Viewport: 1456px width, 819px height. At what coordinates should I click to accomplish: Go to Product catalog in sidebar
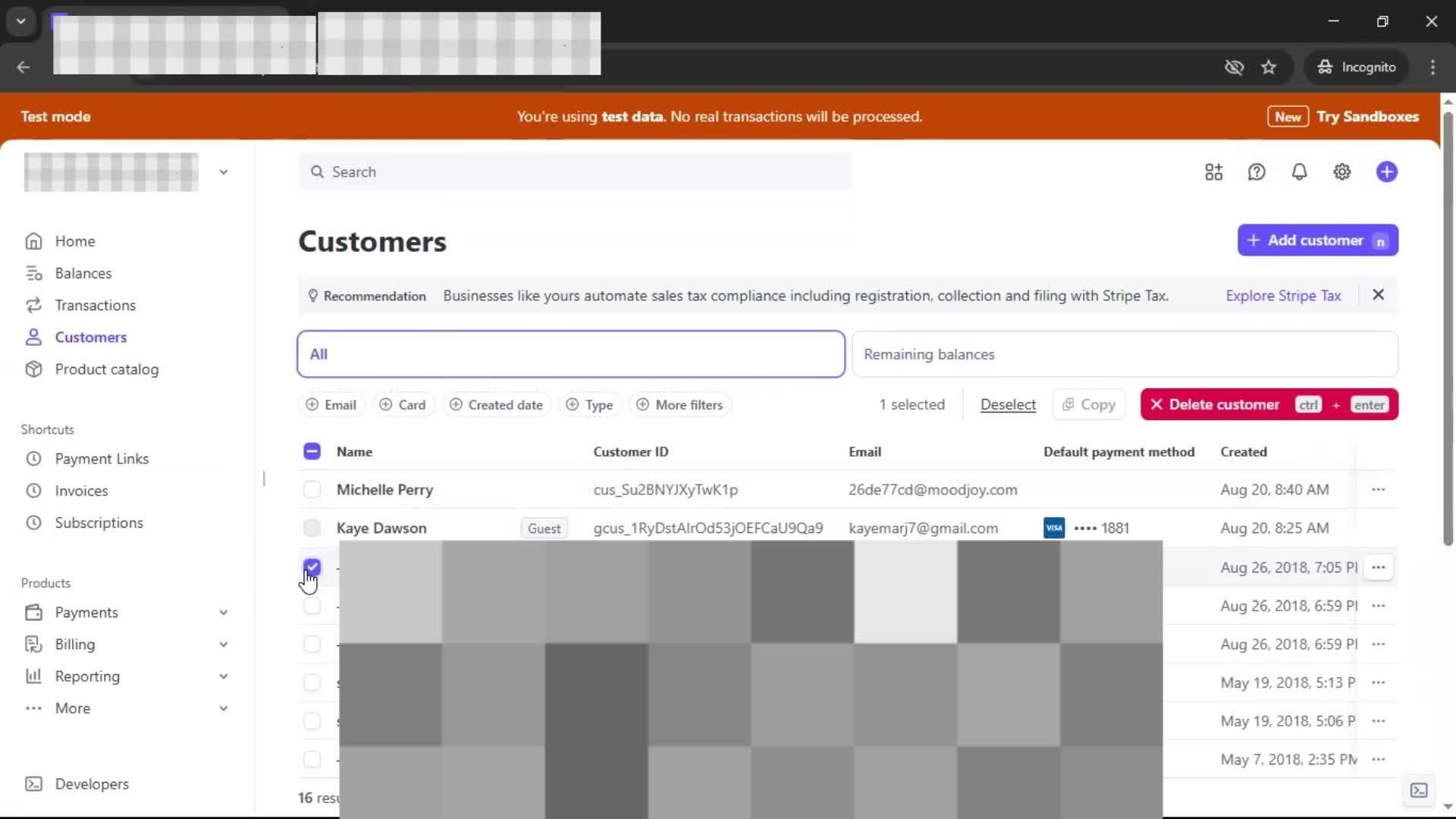click(x=106, y=369)
